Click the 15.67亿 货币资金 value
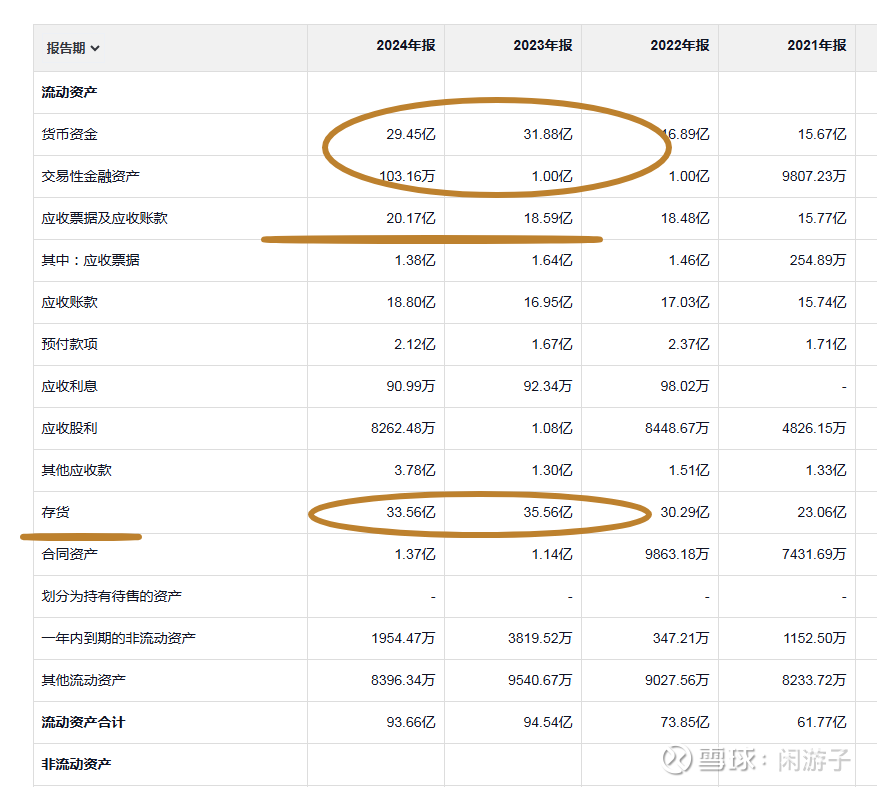 click(822, 134)
